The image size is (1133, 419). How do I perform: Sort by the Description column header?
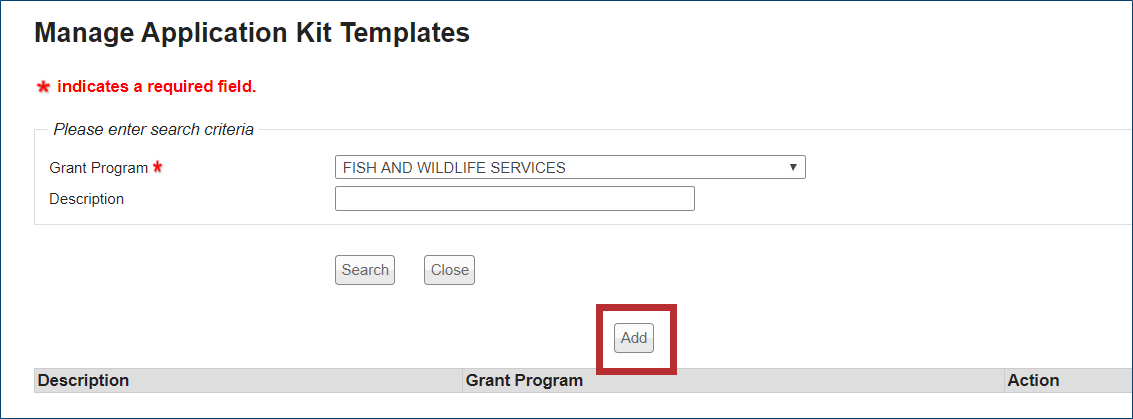tap(84, 380)
